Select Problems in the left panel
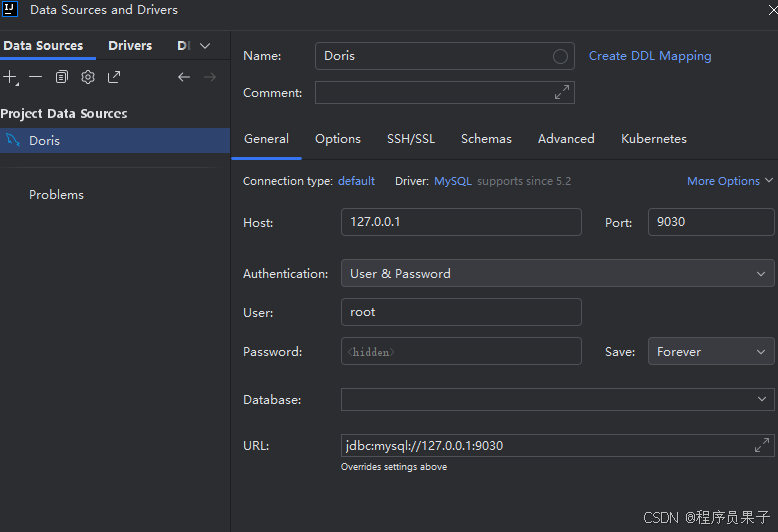The height and width of the screenshot is (532, 778). coord(56,195)
